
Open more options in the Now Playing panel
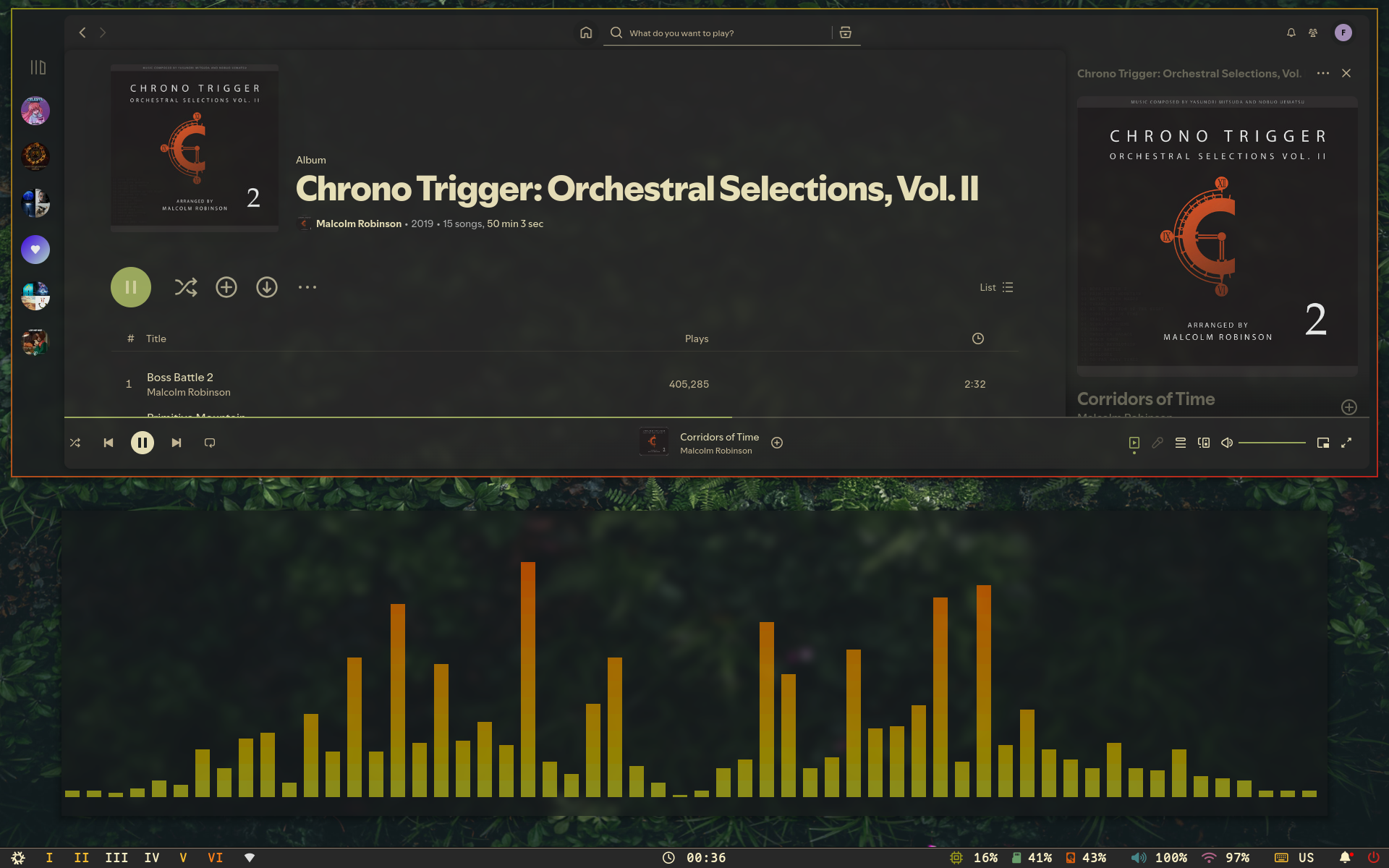click(1323, 73)
